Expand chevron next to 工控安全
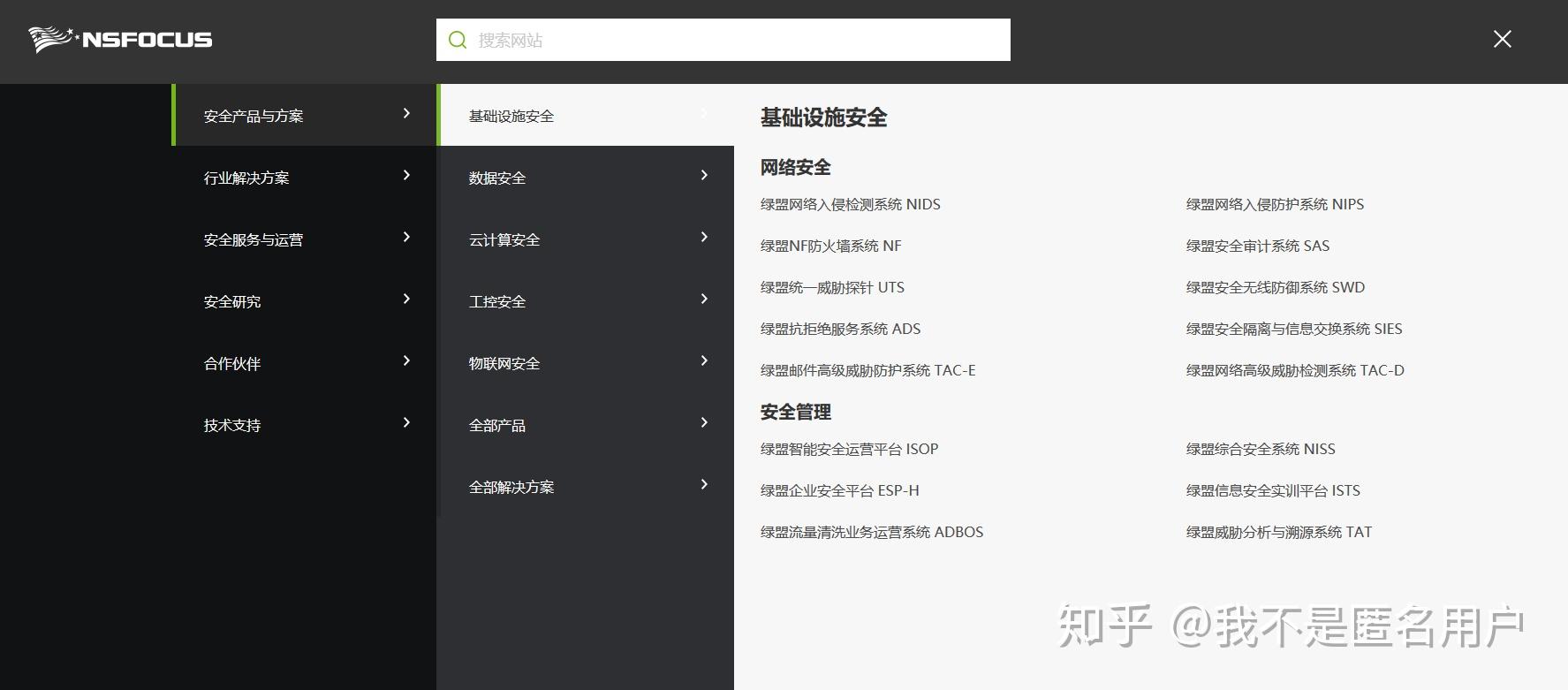The width and height of the screenshot is (1568, 690). coord(704,299)
